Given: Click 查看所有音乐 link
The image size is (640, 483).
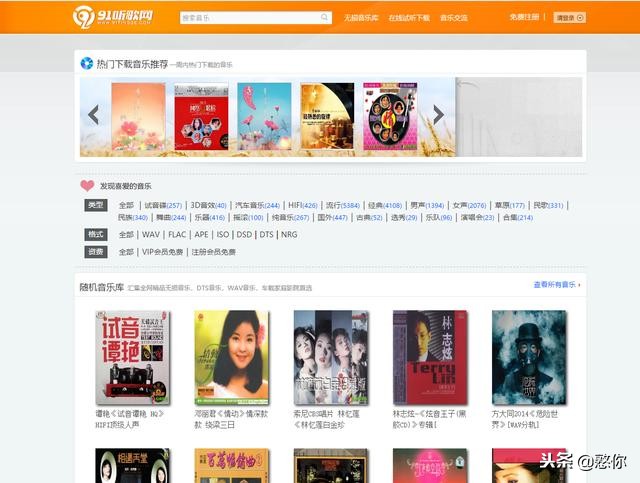Looking at the screenshot, I should (557, 285).
